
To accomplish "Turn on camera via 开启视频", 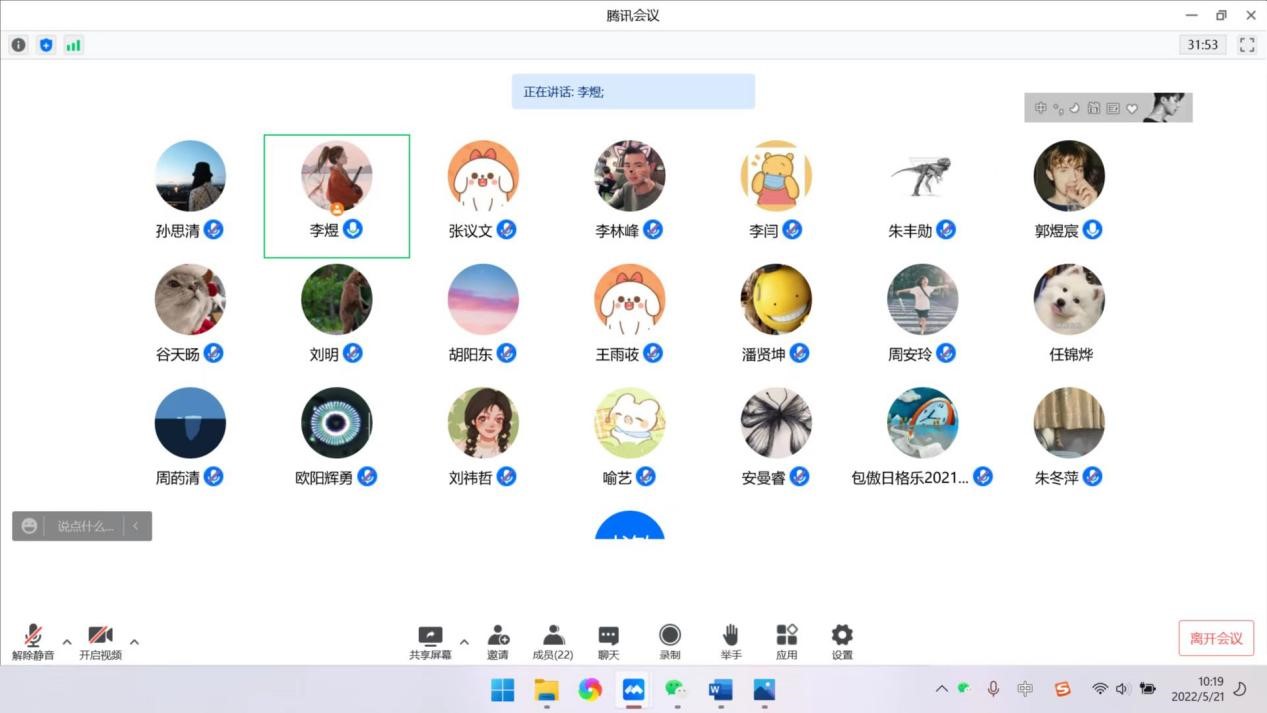I will tap(100, 641).
